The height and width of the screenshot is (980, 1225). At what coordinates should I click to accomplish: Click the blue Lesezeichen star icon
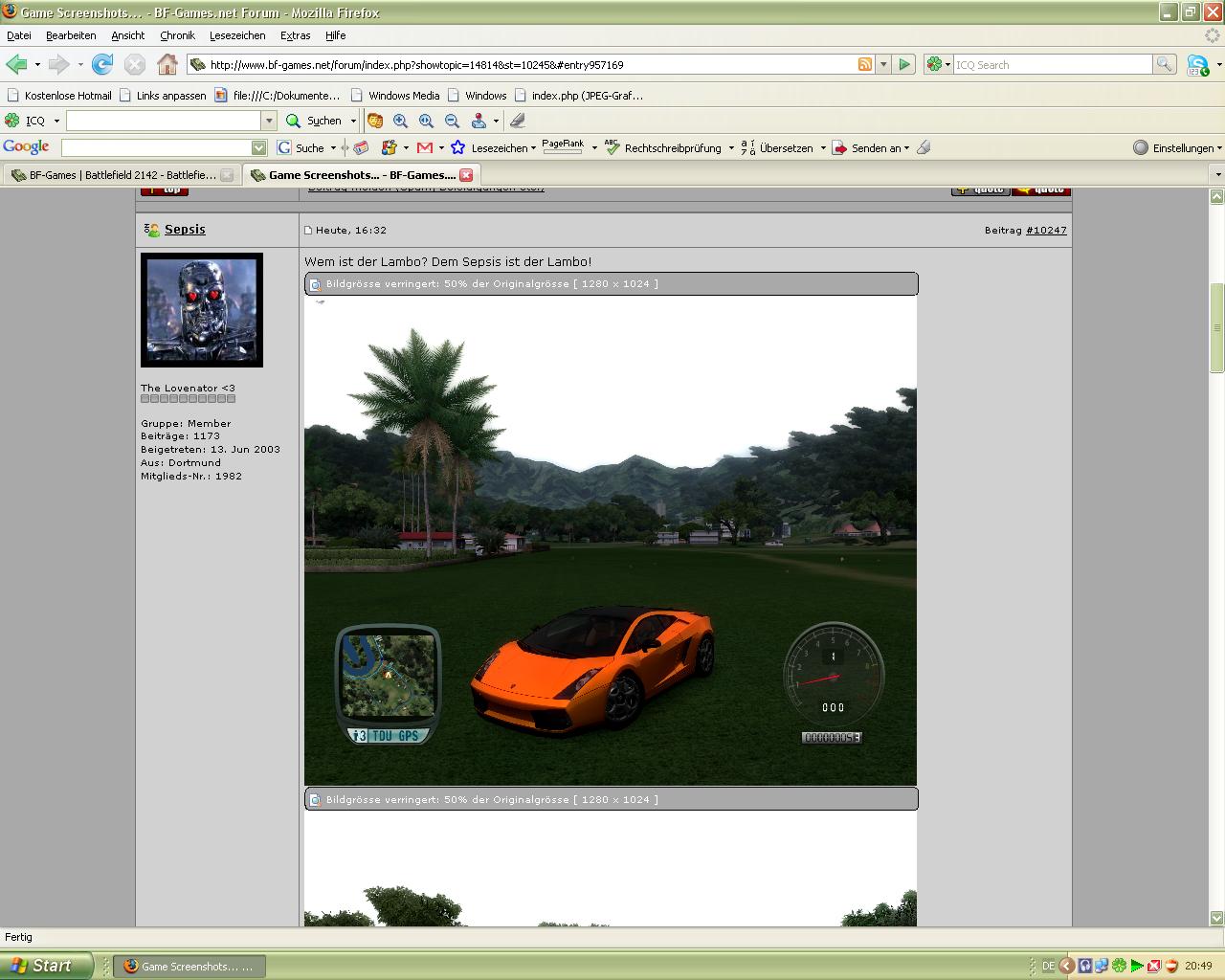pyautogui.click(x=458, y=147)
